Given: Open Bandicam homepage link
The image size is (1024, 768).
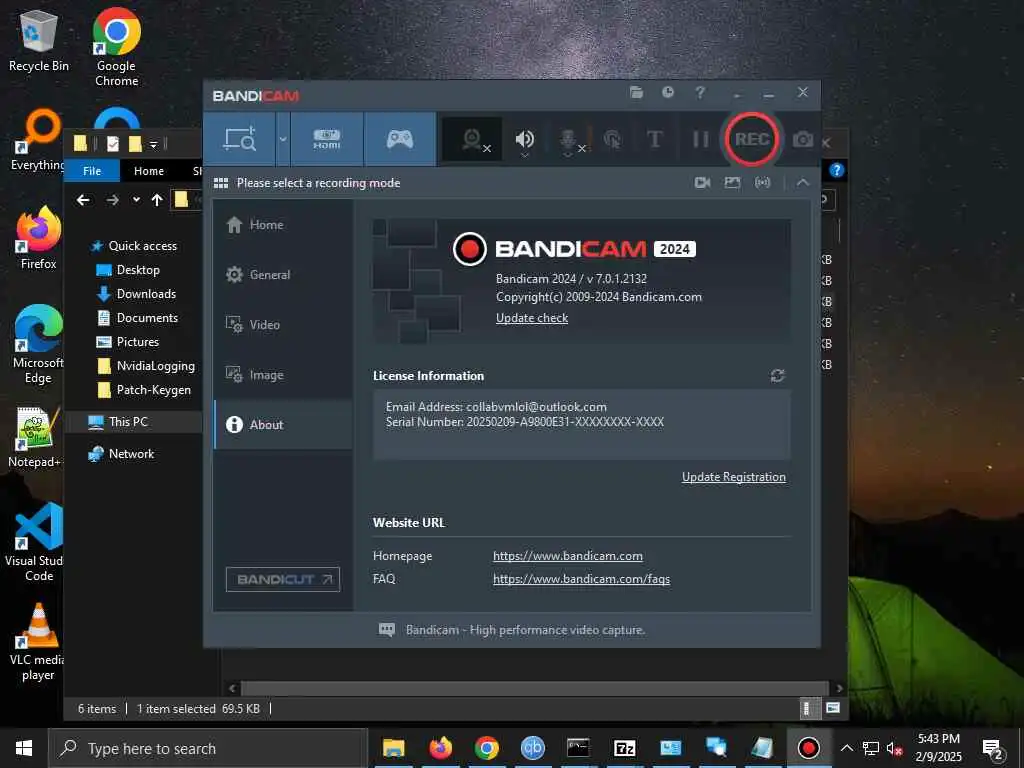Looking at the screenshot, I should click(568, 556).
